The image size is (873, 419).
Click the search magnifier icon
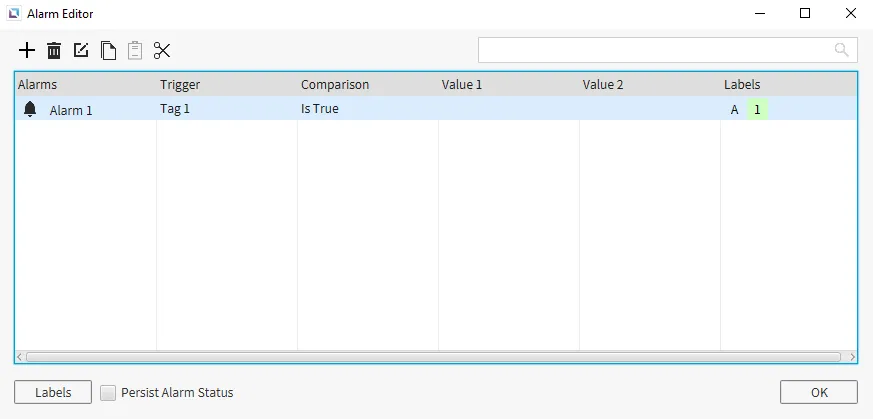tap(841, 50)
